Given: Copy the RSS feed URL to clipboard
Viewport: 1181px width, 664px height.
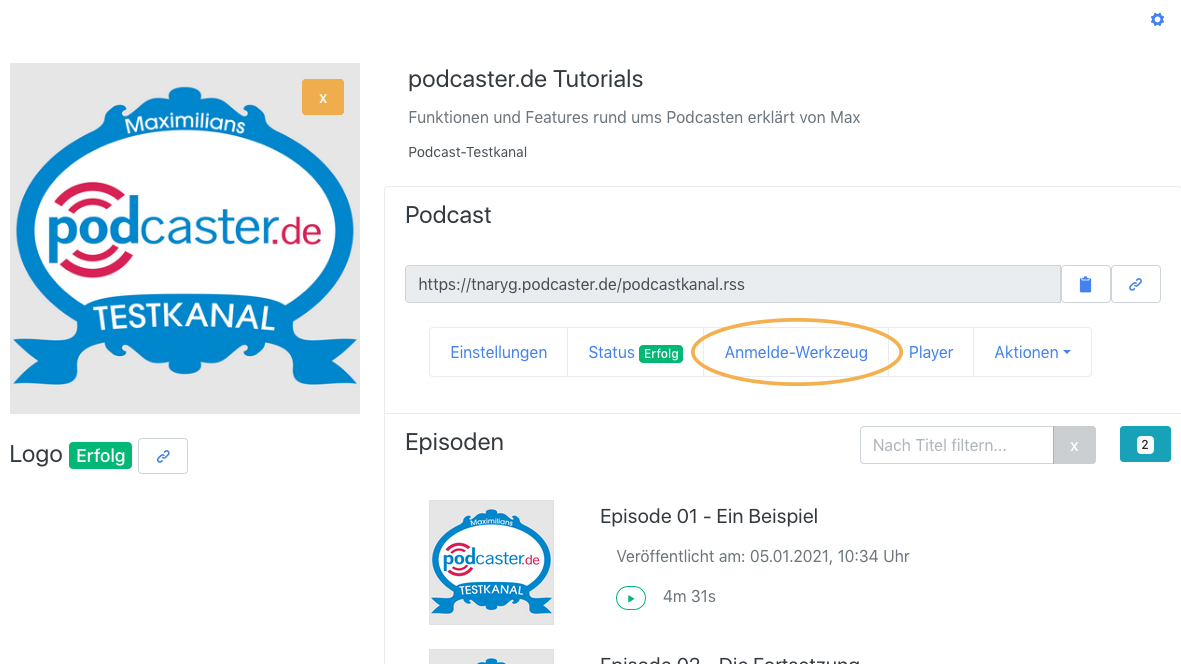Looking at the screenshot, I should [1085, 284].
